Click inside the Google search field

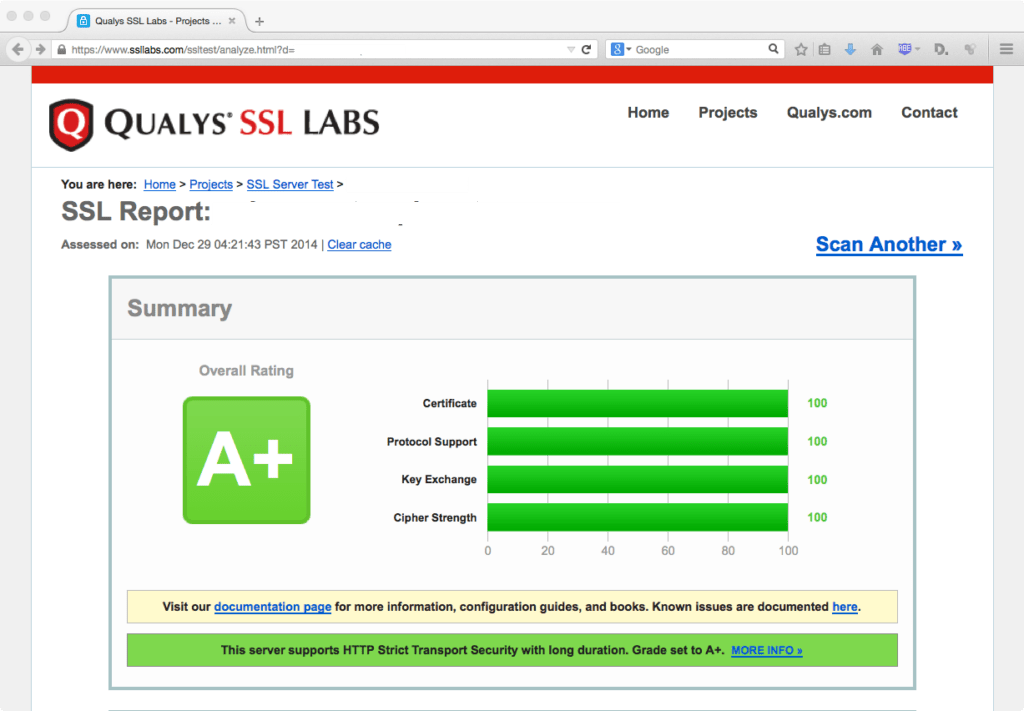(x=700, y=49)
